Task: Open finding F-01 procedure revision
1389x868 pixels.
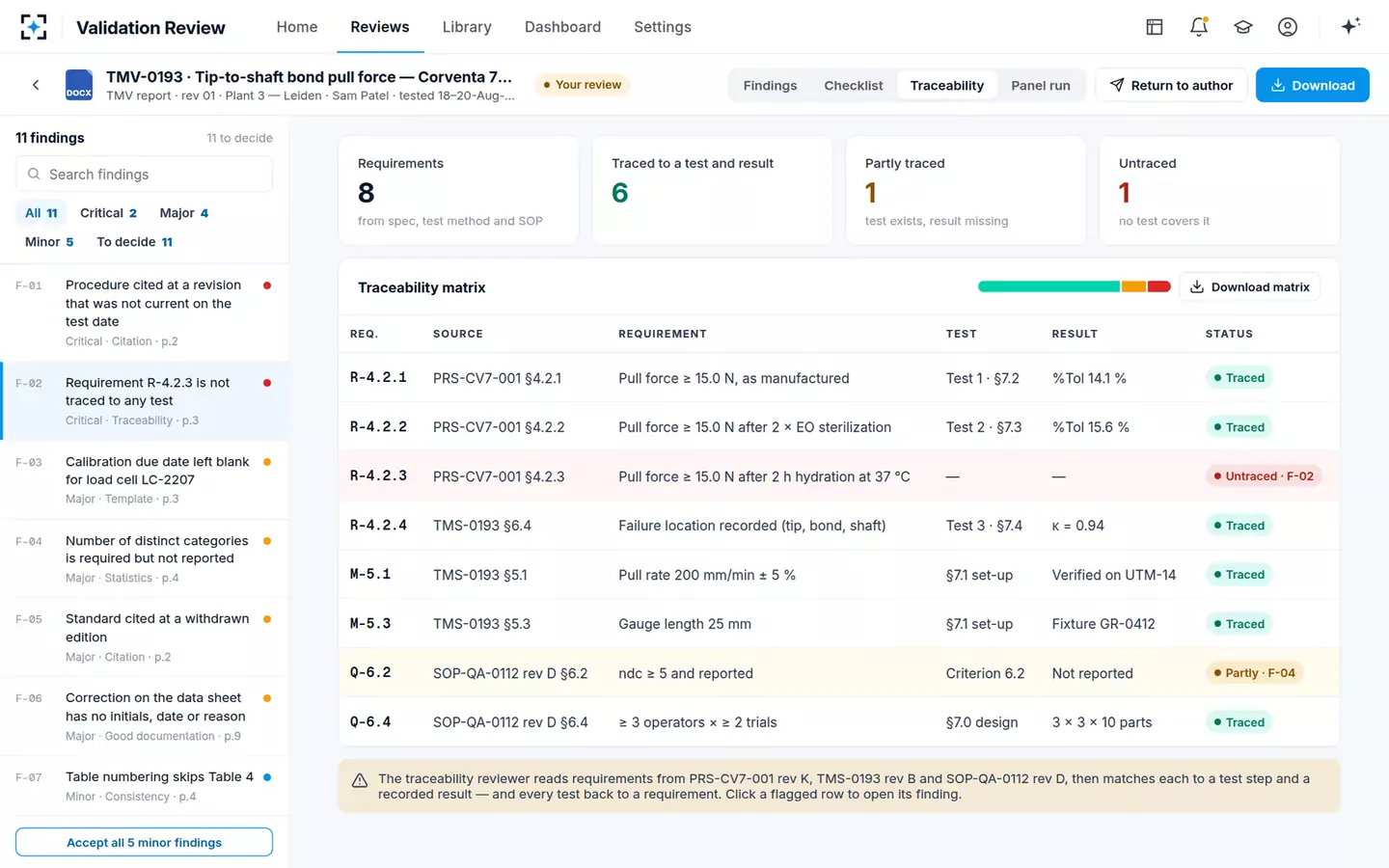Action: pyautogui.click(x=144, y=312)
